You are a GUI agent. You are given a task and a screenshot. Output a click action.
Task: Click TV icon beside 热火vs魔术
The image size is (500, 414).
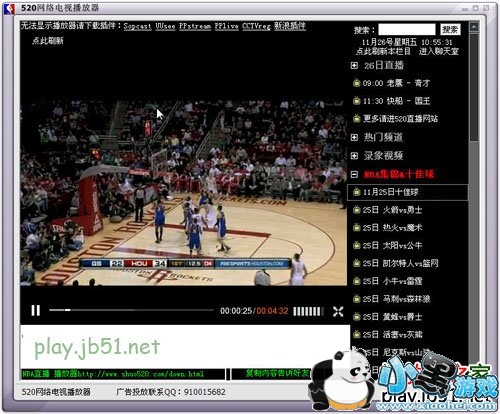pyautogui.click(x=357, y=227)
